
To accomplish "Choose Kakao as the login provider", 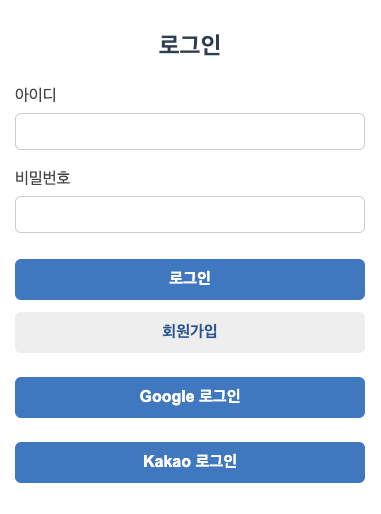I will (x=190, y=462).
